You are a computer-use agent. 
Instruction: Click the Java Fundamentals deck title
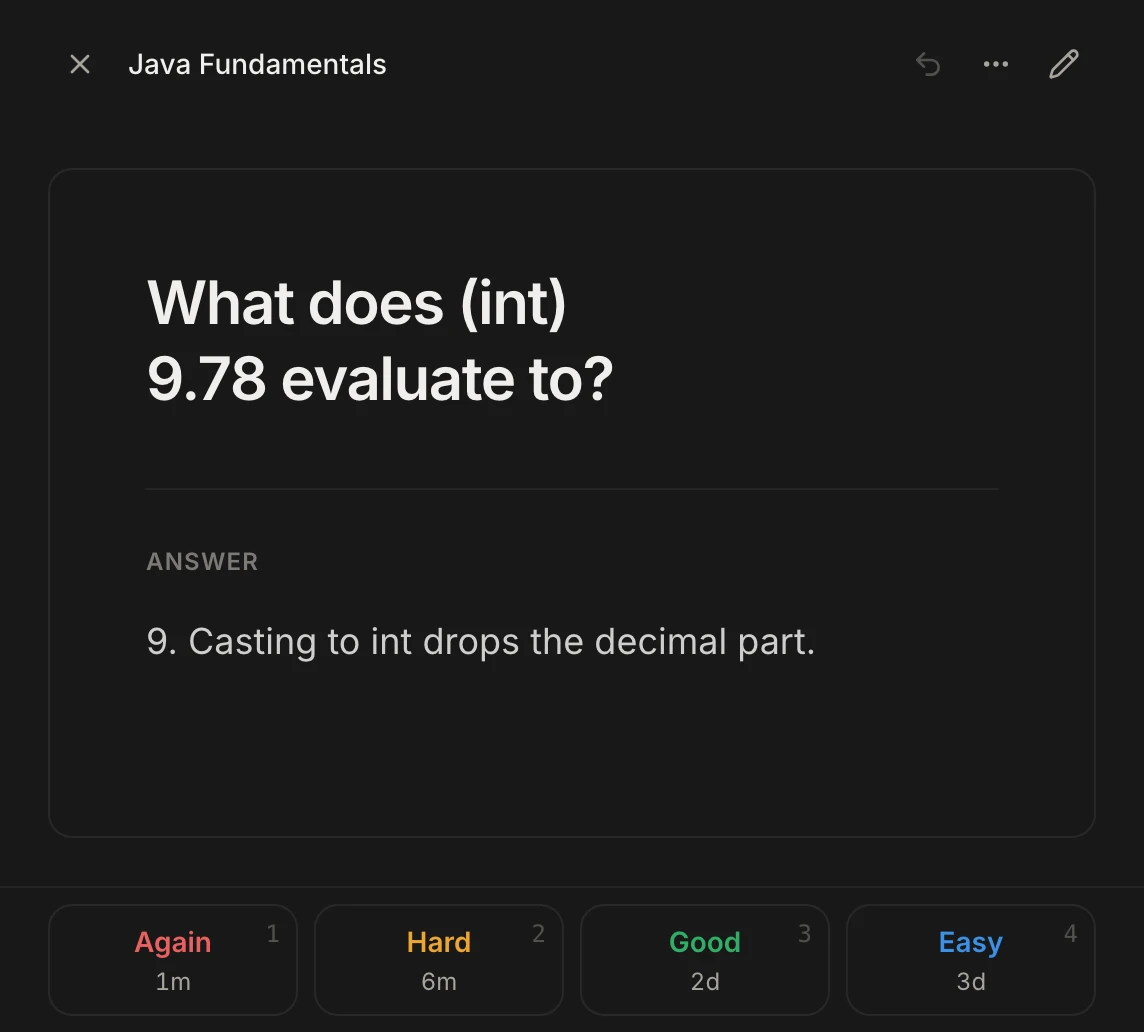[x=258, y=64]
